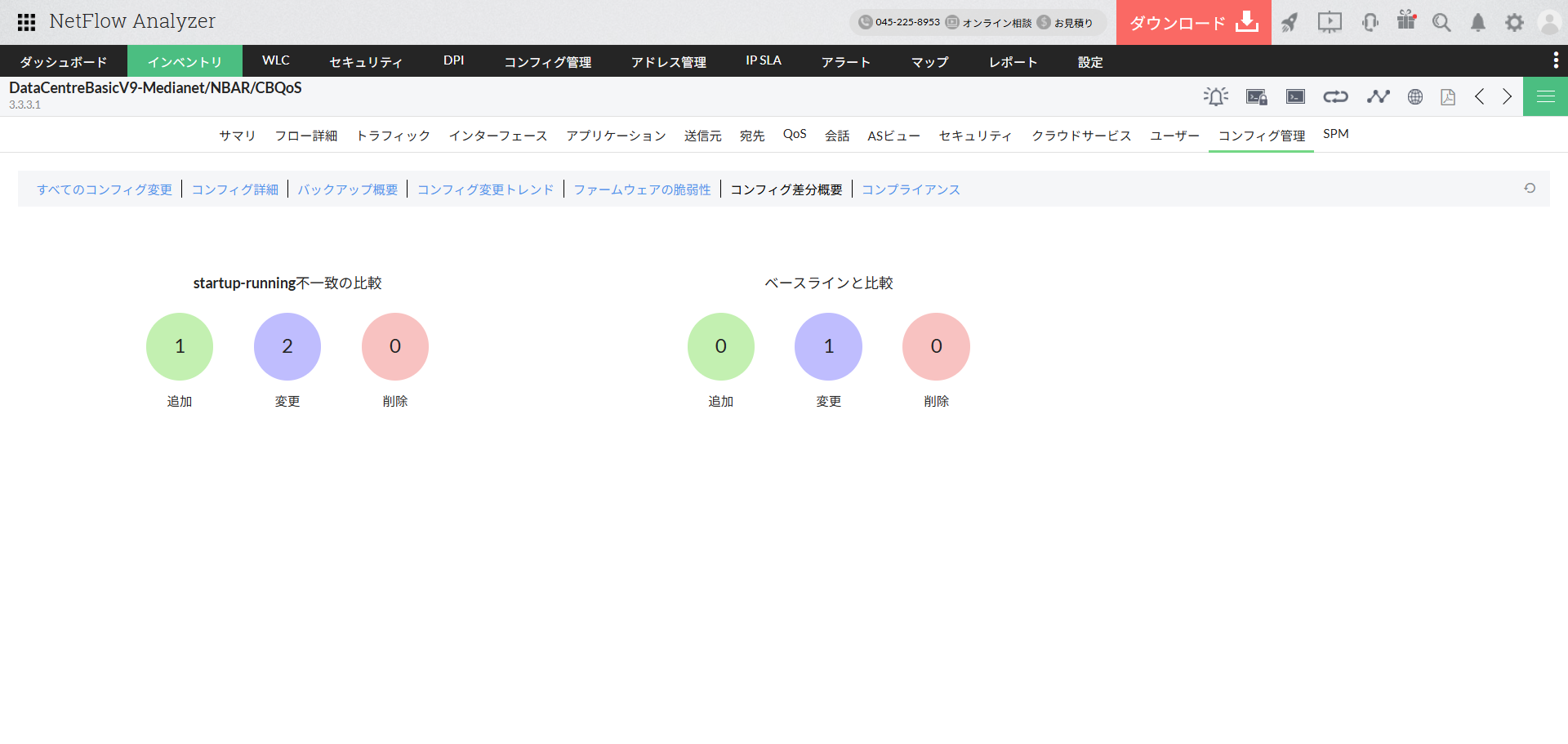The image size is (1568, 744).
Task: Open the globe icon in device toolbar
Action: coord(1415,97)
